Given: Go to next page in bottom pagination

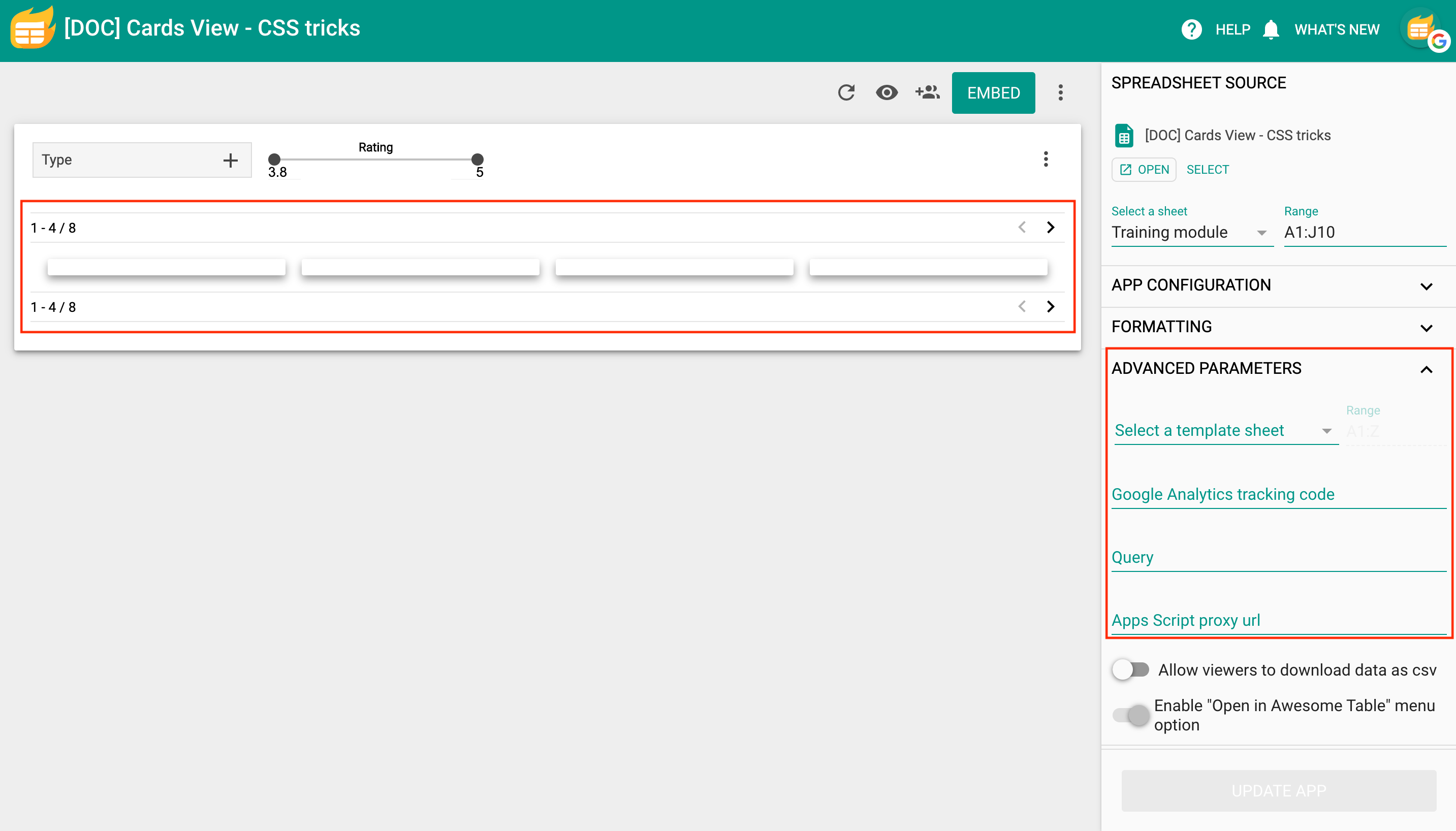Looking at the screenshot, I should [x=1050, y=306].
